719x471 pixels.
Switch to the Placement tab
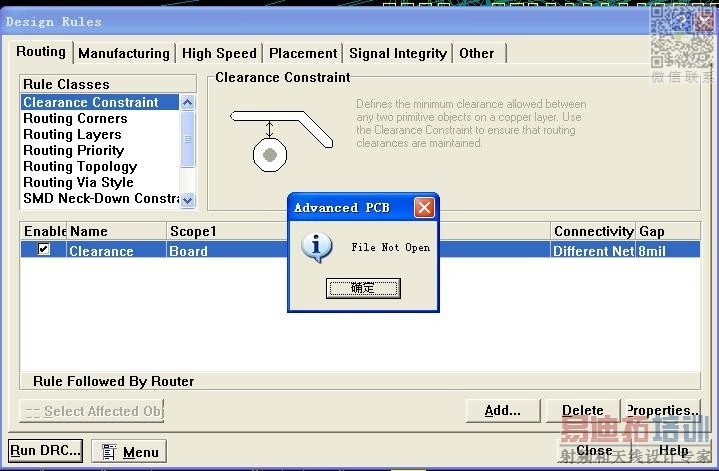303,53
